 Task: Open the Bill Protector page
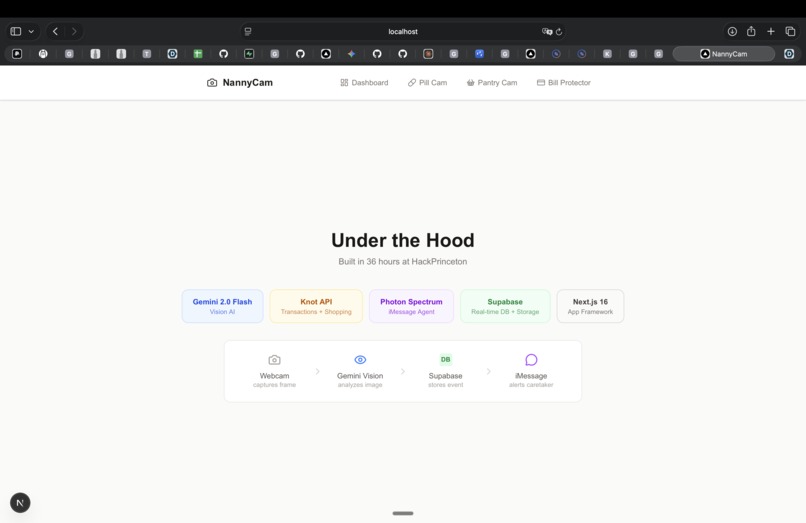pyautogui.click(x=563, y=82)
